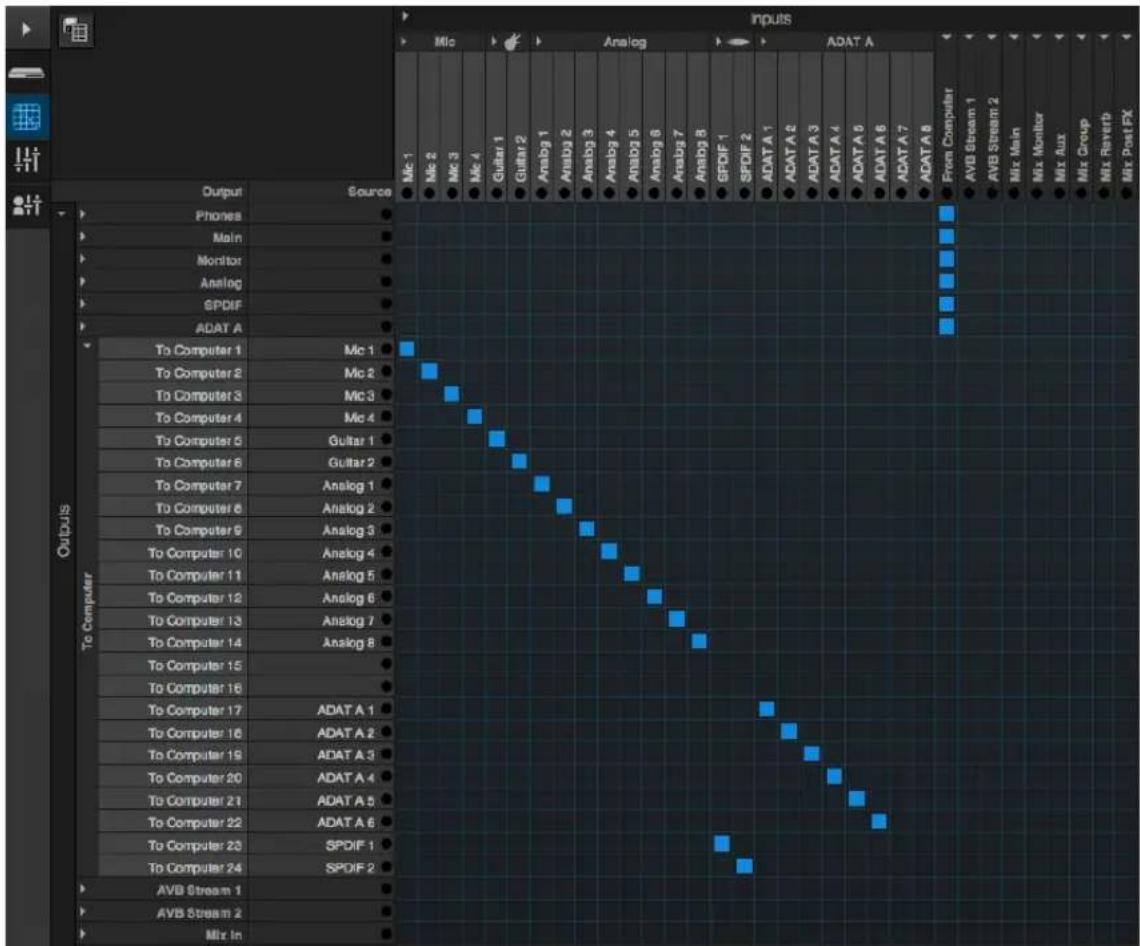Select the Routing grid view icon
The height and width of the screenshot is (946, 1140).
27,116
